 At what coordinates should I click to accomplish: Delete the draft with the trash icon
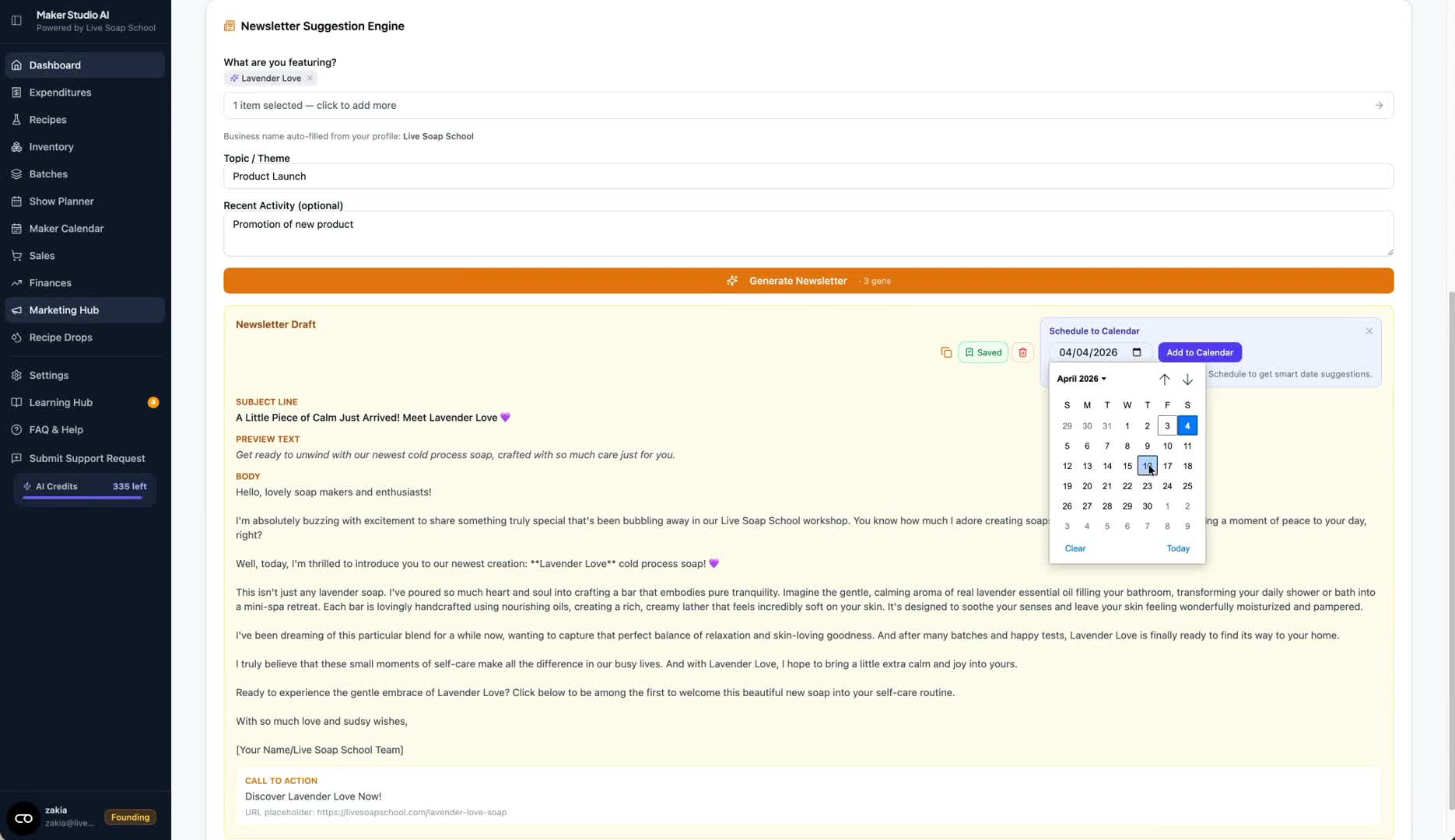pyautogui.click(x=1022, y=352)
